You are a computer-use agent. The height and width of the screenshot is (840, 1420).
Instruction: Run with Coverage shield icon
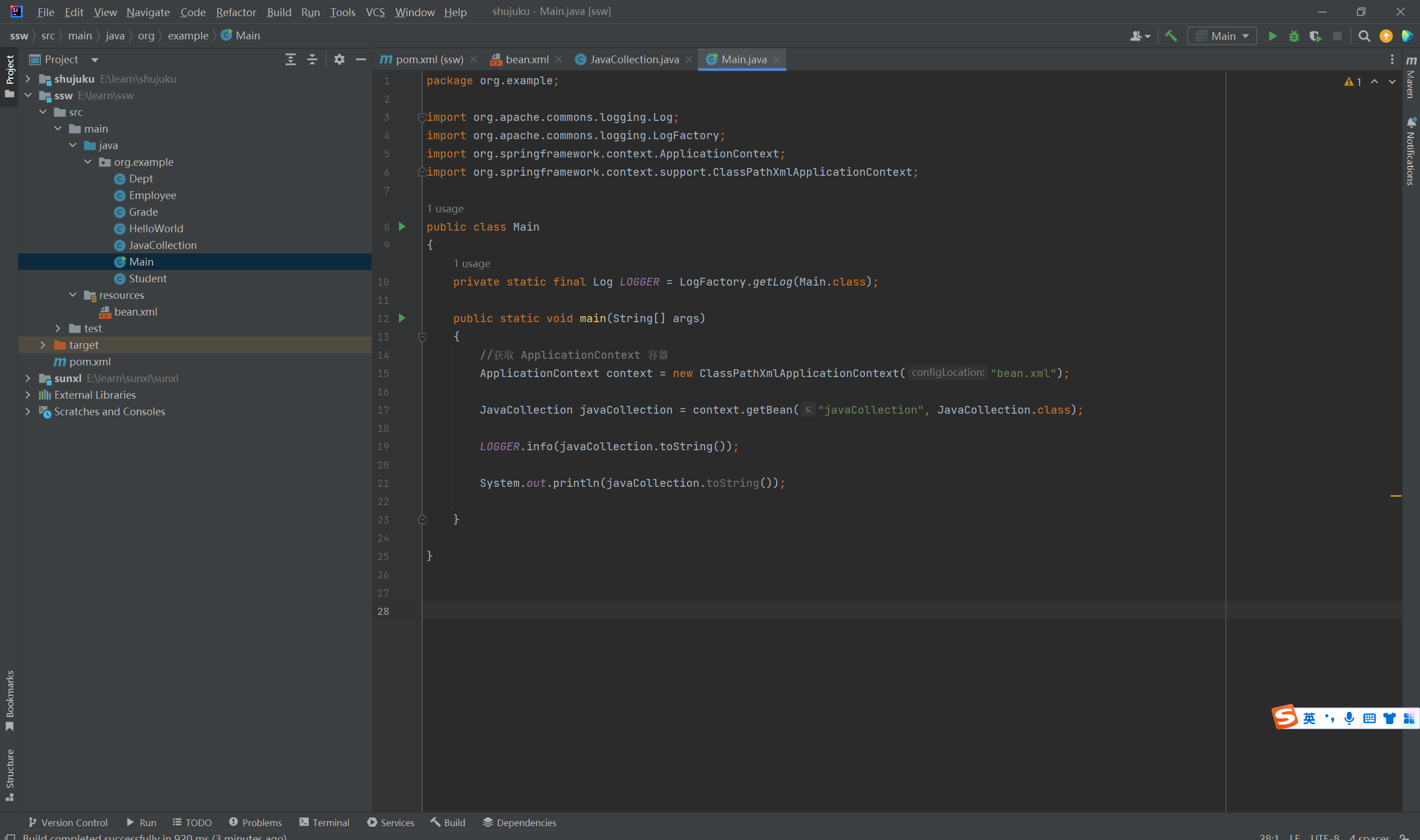pyautogui.click(x=1315, y=36)
